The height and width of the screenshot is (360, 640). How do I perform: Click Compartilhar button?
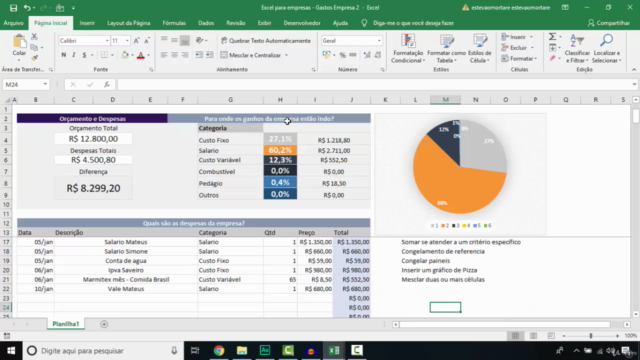pyautogui.click(x=609, y=23)
